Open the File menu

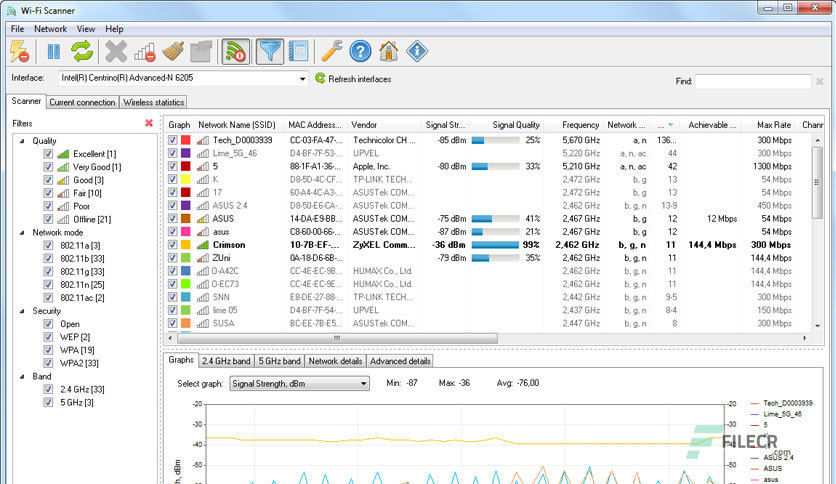tap(18, 29)
